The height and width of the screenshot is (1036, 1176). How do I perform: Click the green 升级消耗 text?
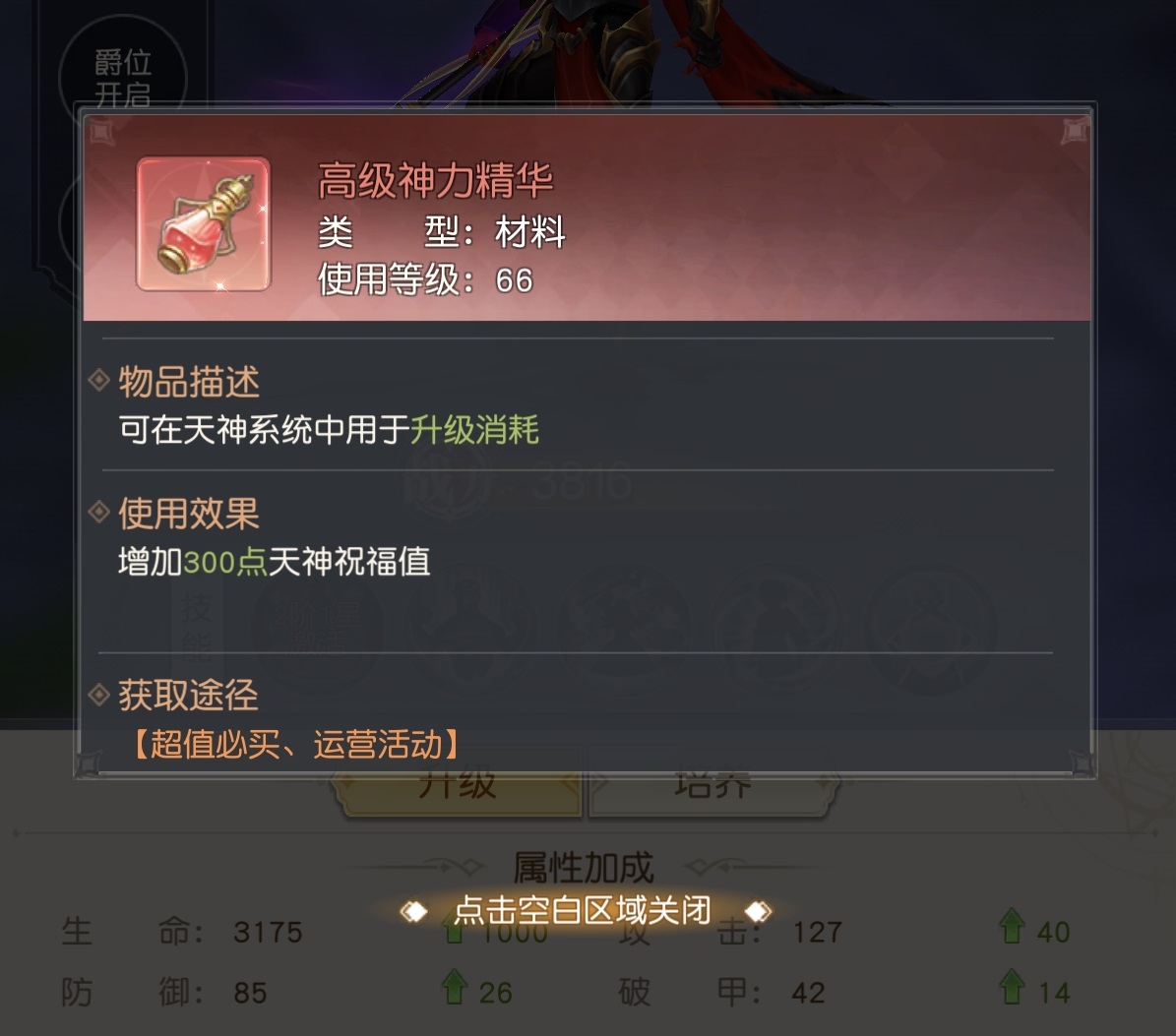pos(474,430)
